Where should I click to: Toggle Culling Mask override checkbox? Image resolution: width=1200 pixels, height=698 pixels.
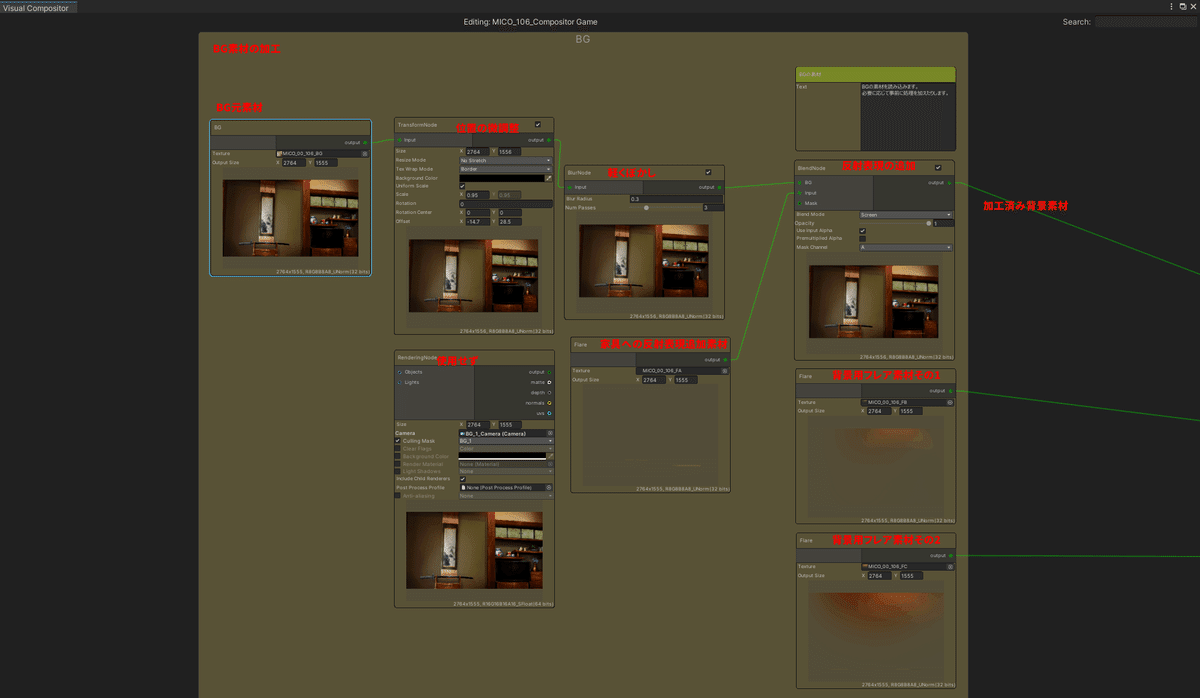pos(398,441)
